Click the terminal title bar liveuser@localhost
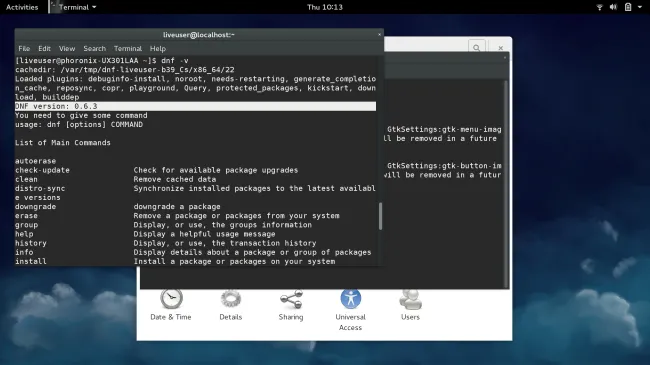Image resolution: width=650 pixels, height=365 pixels. click(x=199, y=35)
